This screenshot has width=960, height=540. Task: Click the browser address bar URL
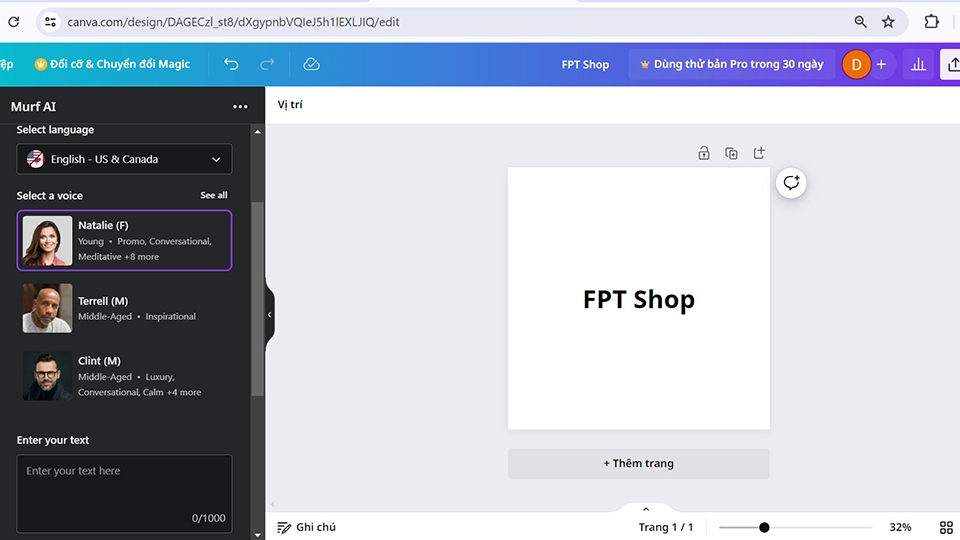click(233, 22)
